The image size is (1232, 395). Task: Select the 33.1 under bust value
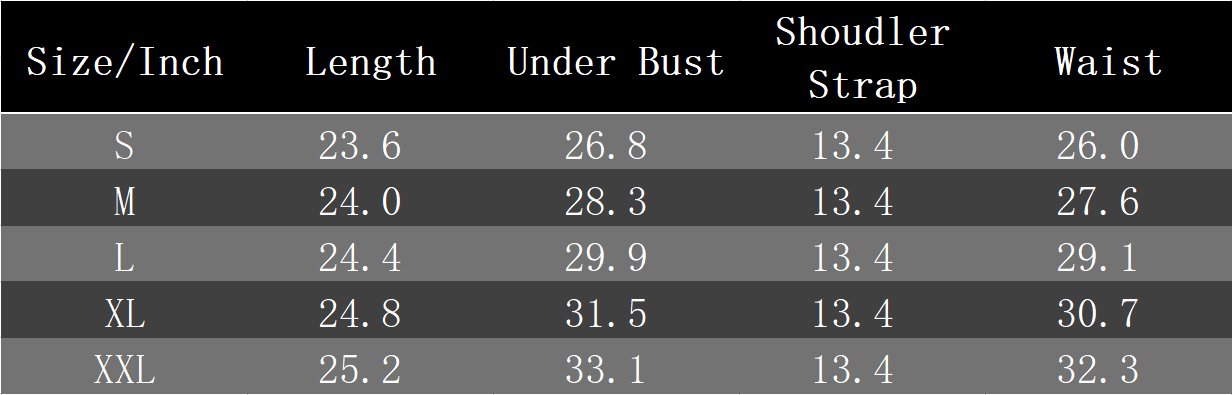(x=606, y=371)
